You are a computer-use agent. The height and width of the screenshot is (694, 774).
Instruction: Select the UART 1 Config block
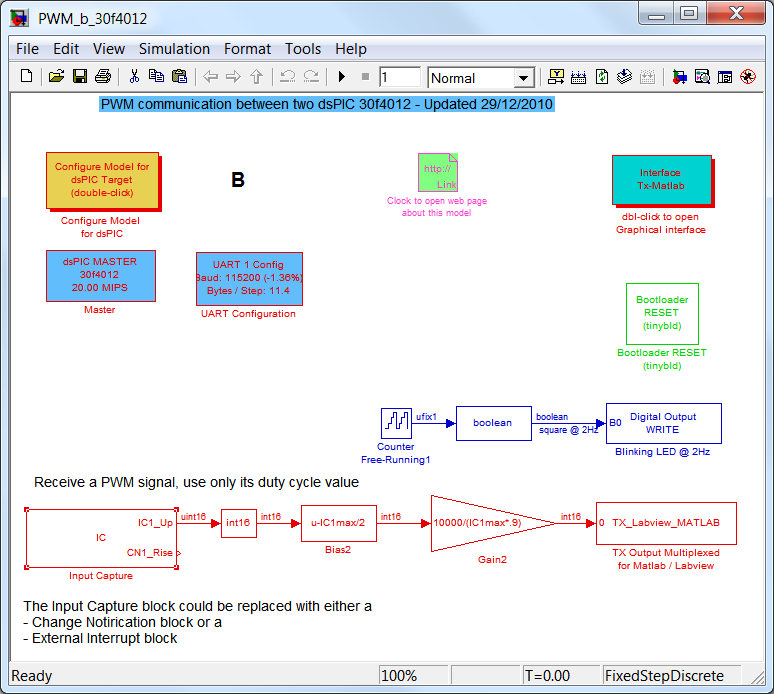click(x=249, y=279)
